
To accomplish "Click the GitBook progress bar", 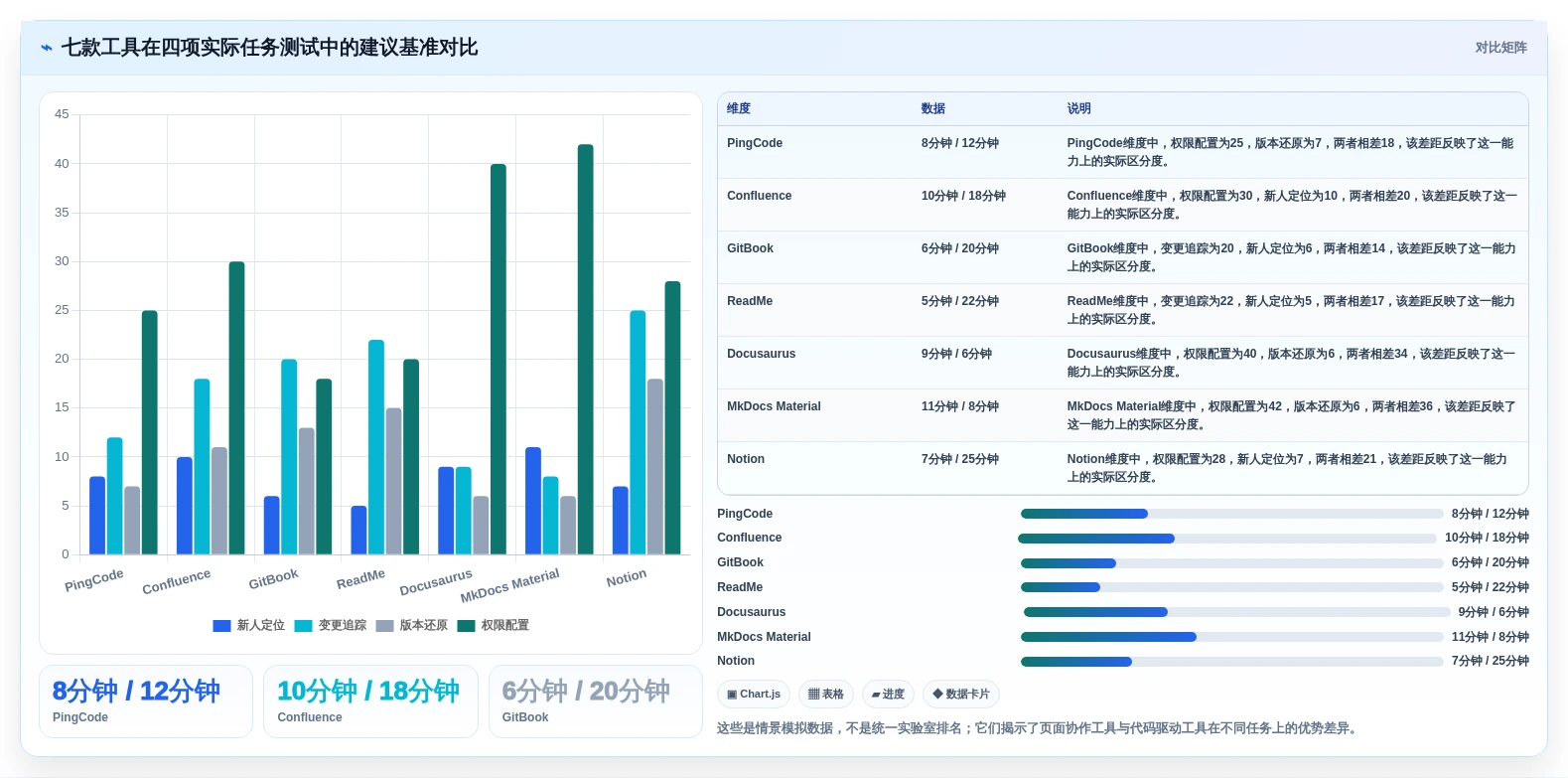I will (1232, 563).
